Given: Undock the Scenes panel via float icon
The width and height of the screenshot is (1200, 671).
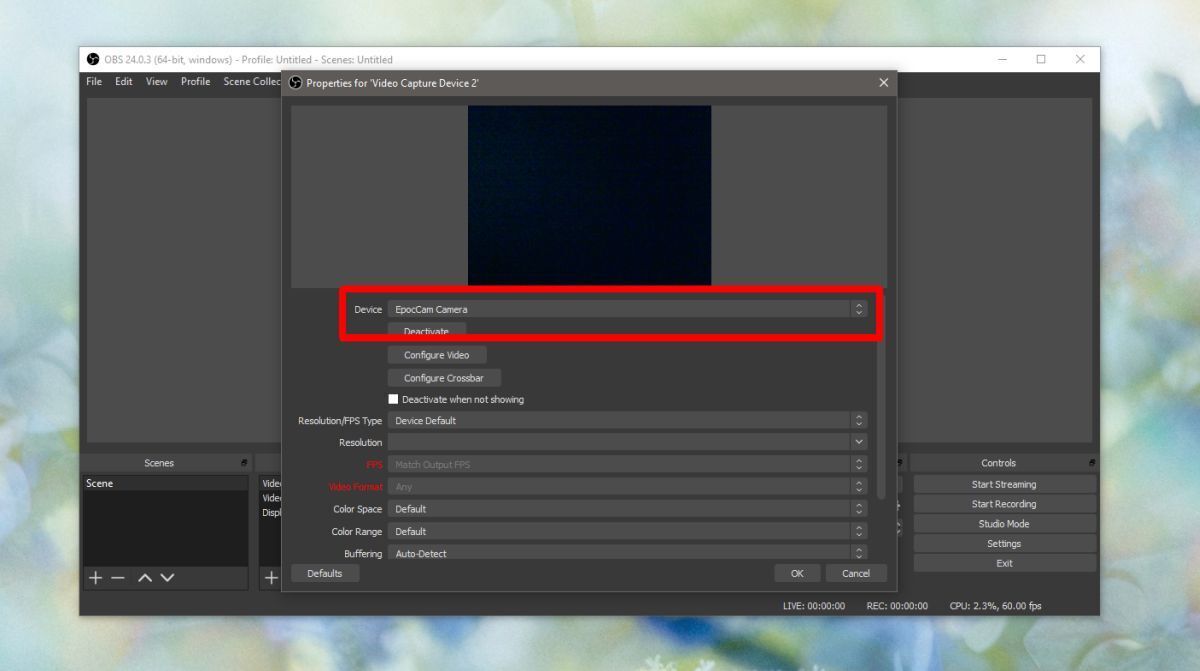Looking at the screenshot, I should coord(244,463).
